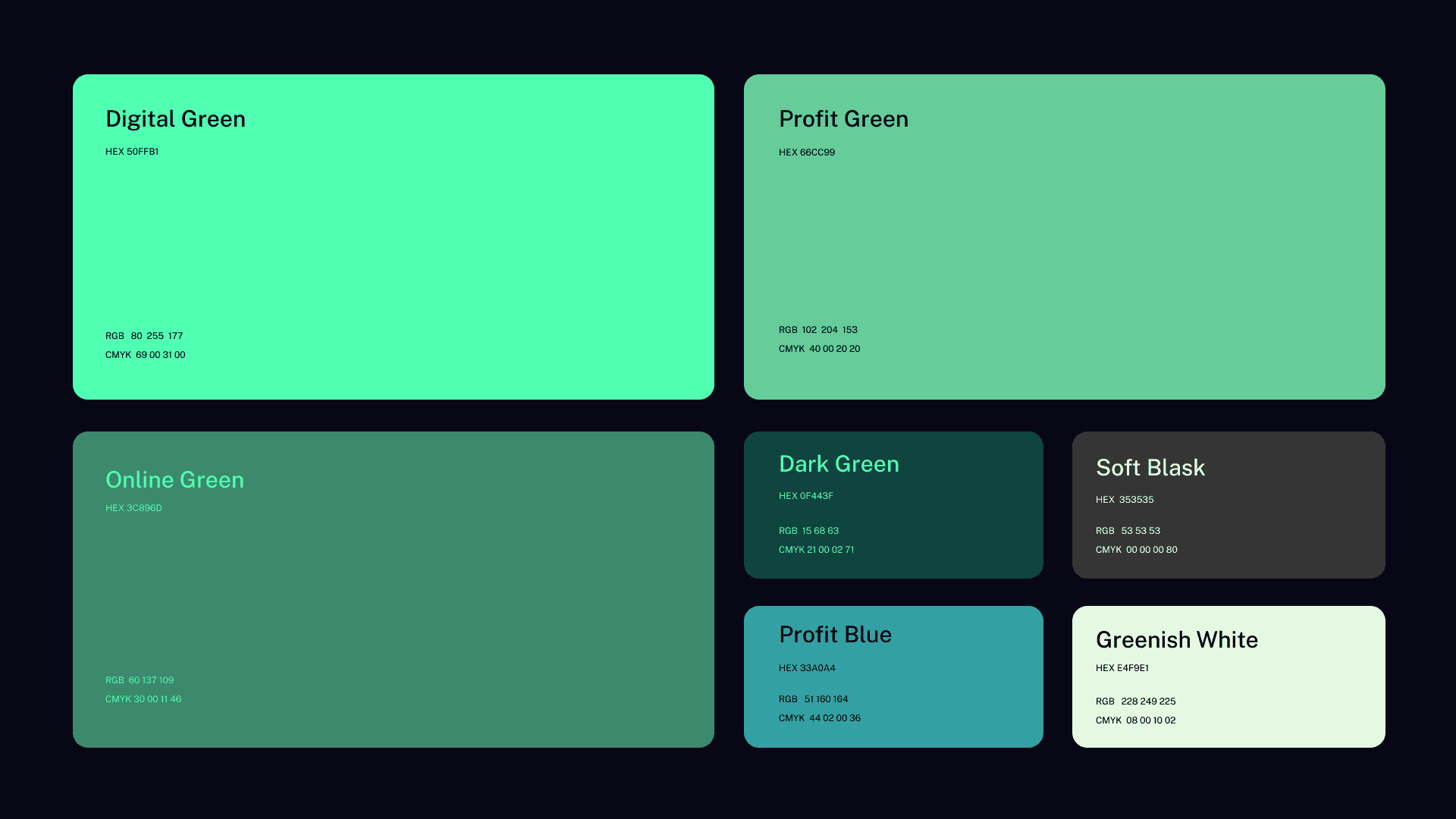Click the Soft Blask heading

[x=1150, y=468]
